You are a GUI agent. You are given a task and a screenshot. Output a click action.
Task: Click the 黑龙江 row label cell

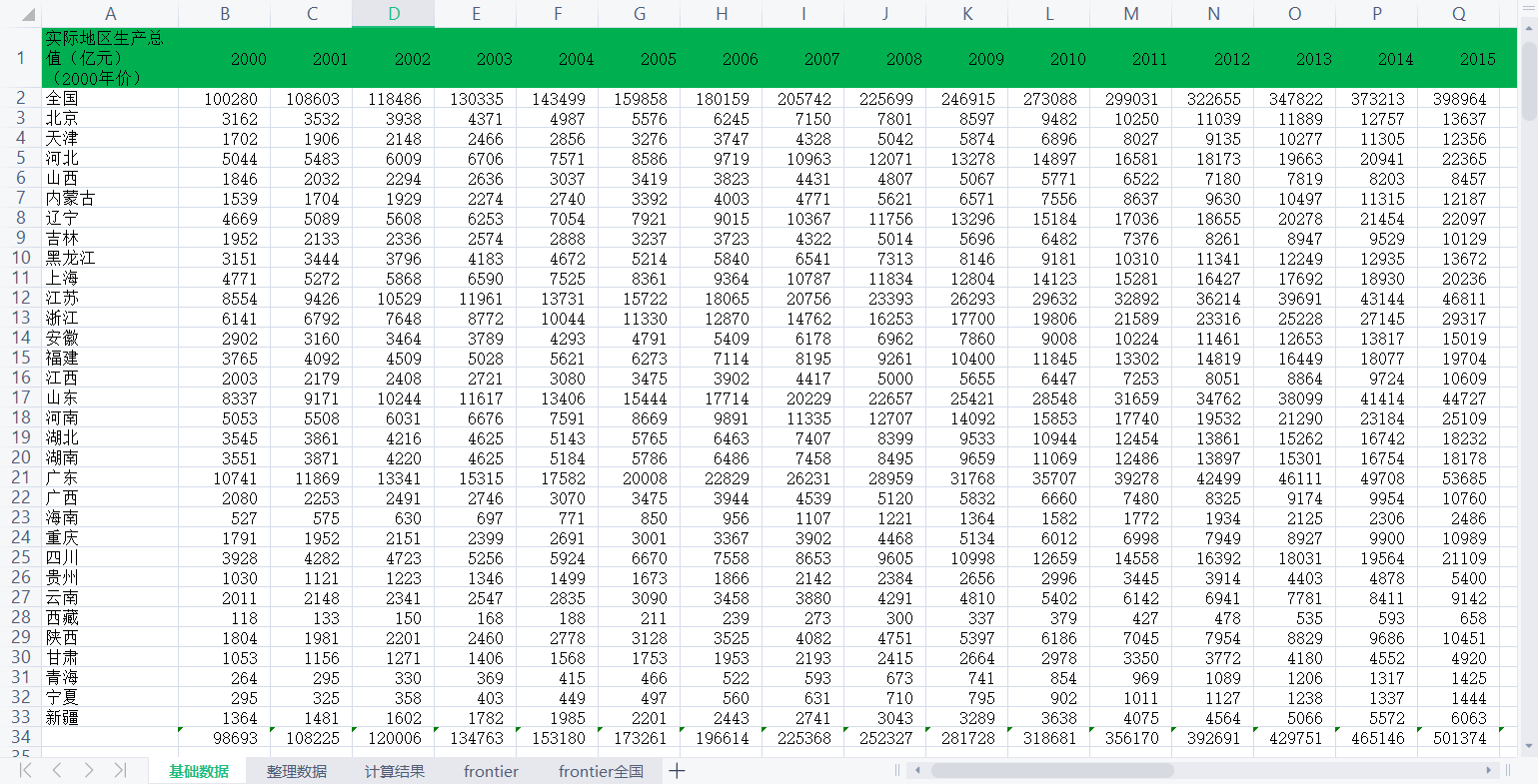110,258
